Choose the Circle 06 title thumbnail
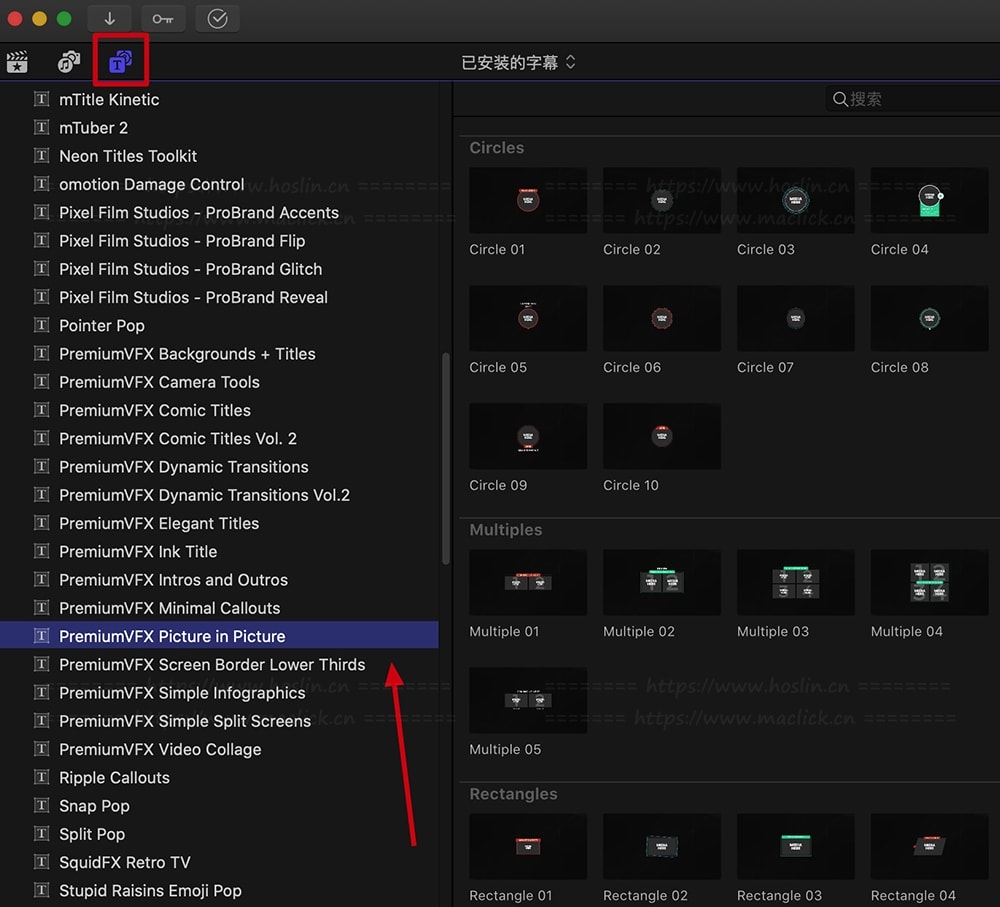The width and height of the screenshot is (1000, 907). tap(662, 318)
